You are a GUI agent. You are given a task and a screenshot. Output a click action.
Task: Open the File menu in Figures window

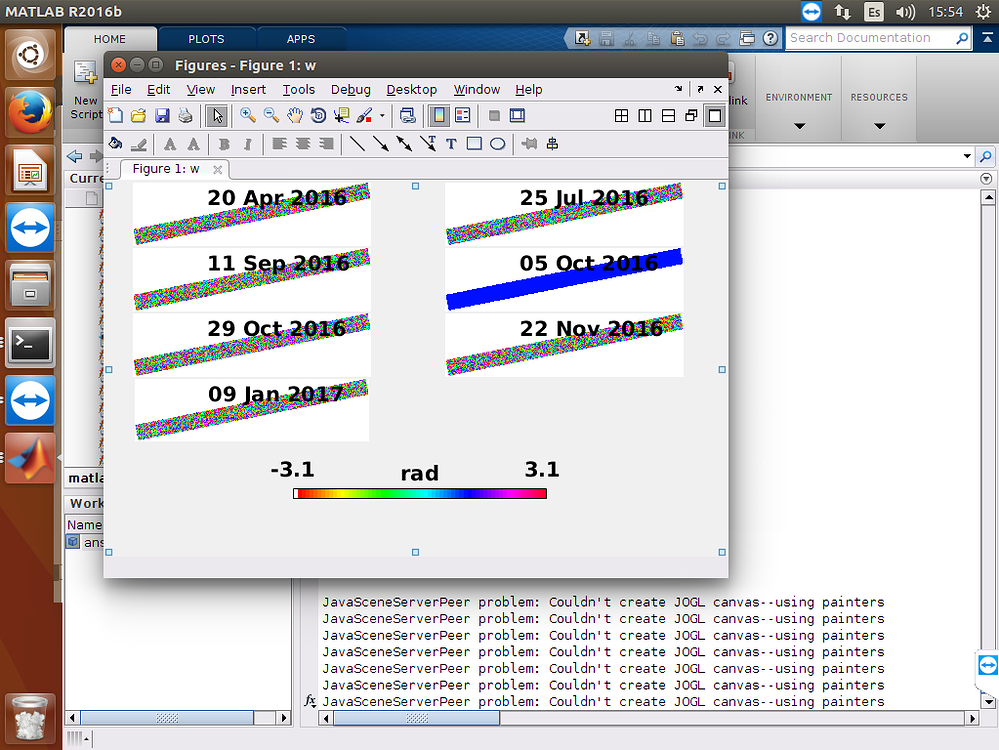click(121, 90)
